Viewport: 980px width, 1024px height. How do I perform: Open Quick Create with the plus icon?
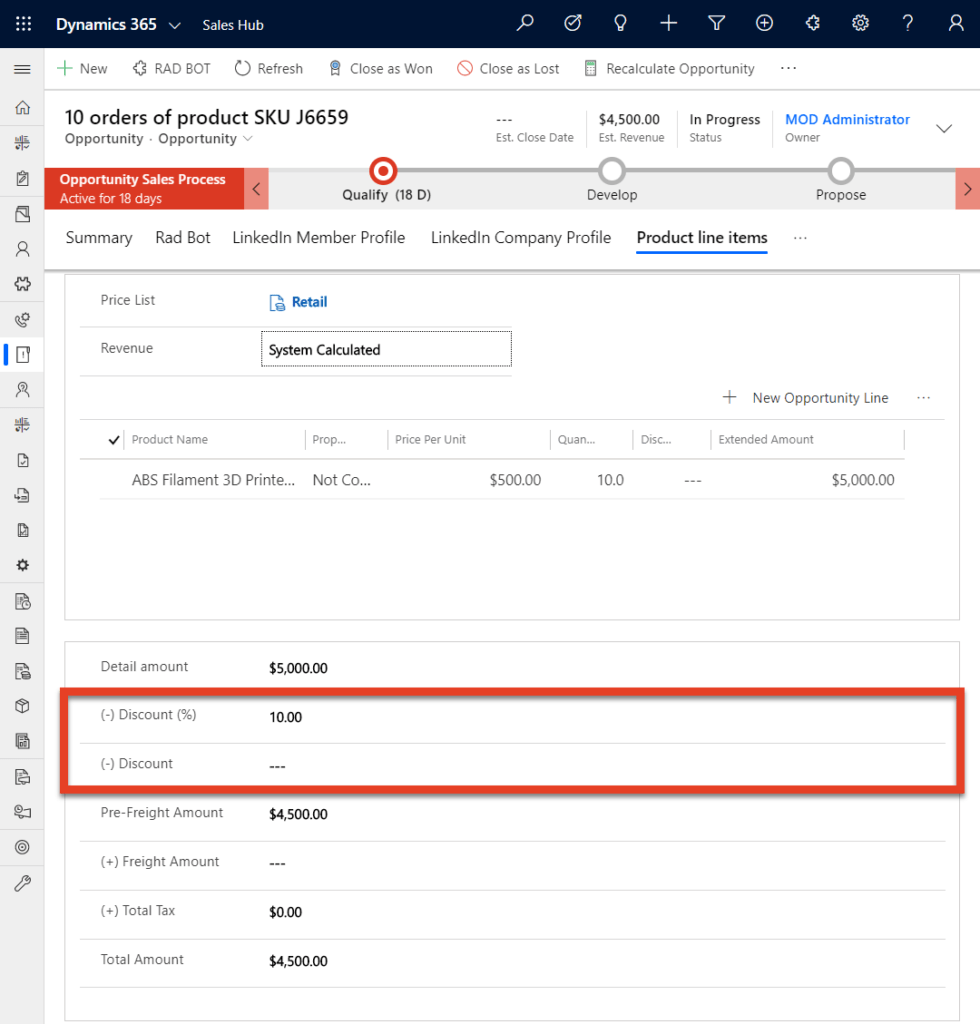[x=668, y=23]
